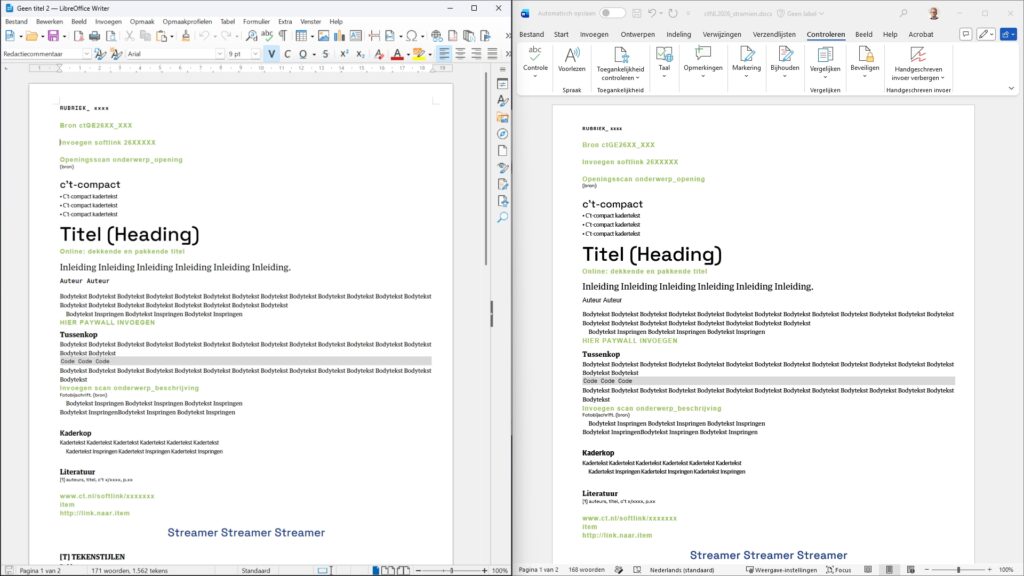Click Toegankelijkheid controleren button in Word
Screen dimensions: 1024x576
(620, 63)
